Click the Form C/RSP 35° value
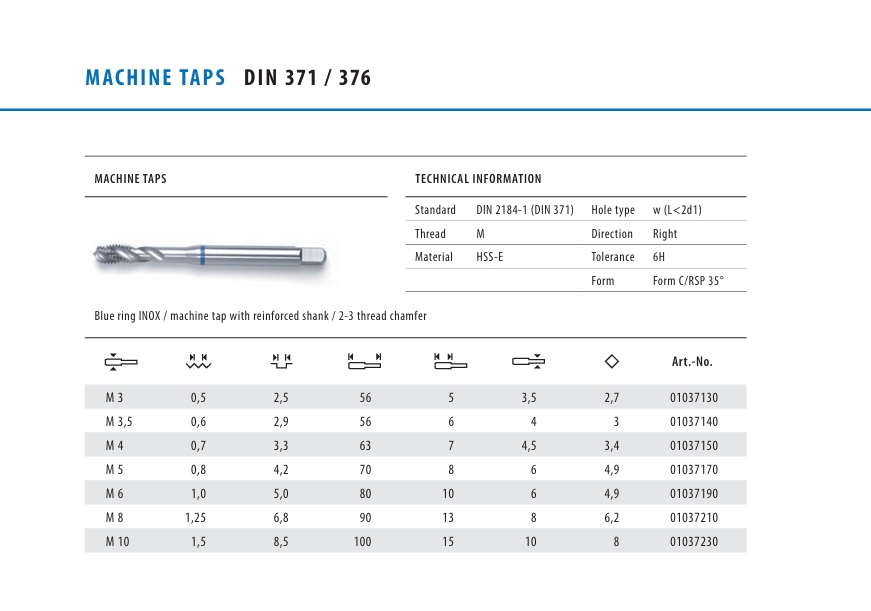 687,281
